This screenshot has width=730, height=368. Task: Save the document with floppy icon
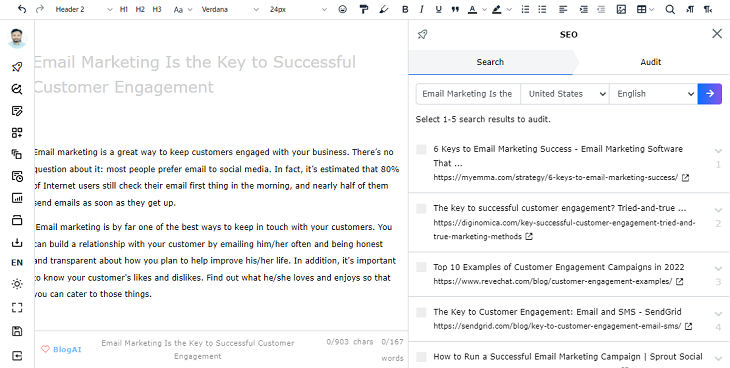(x=17, y=331)
